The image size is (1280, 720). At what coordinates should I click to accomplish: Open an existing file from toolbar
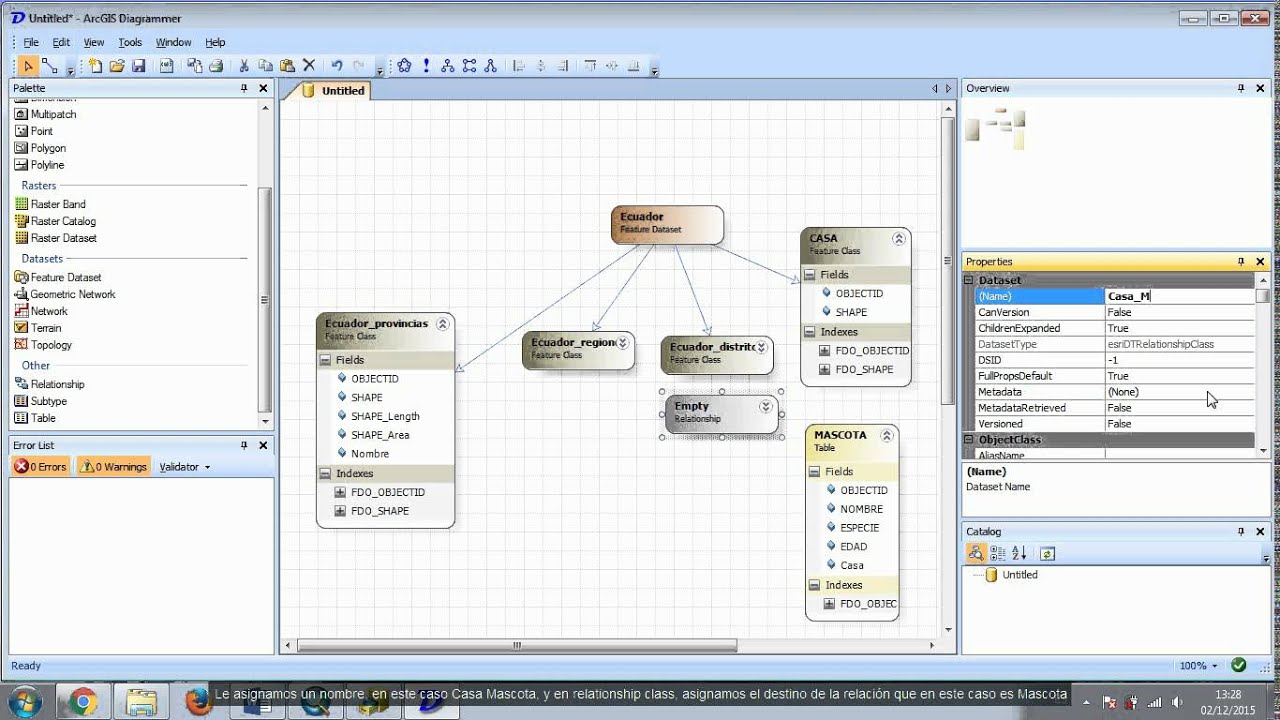pyautogui.click(x=117, y=66)
